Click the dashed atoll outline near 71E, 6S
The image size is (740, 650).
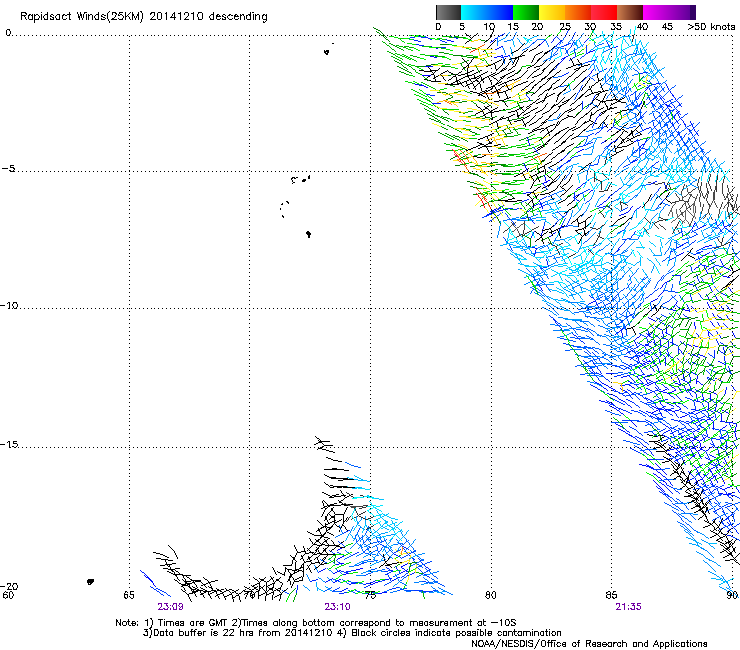point(284,209)
